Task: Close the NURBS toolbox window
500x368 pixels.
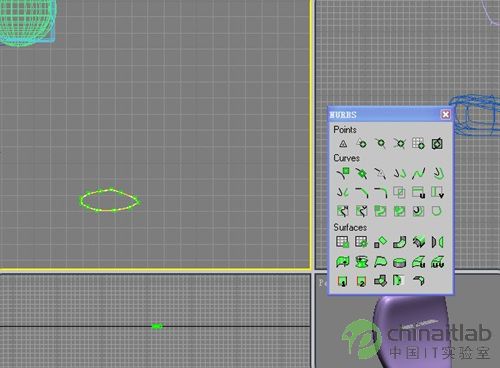Action: (446, 114)
